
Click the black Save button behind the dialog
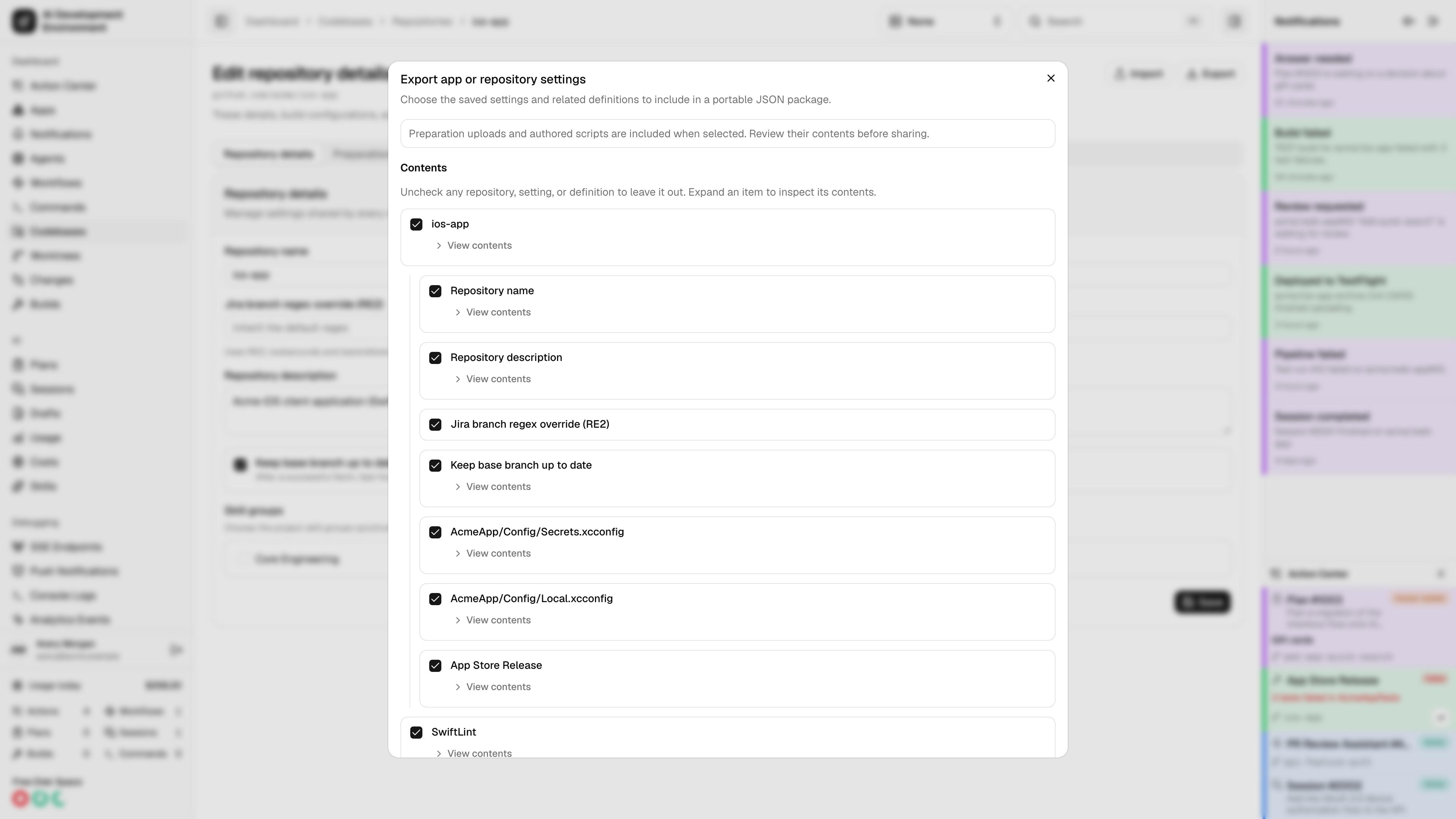pyautogui.click(x=1202, y=602)
